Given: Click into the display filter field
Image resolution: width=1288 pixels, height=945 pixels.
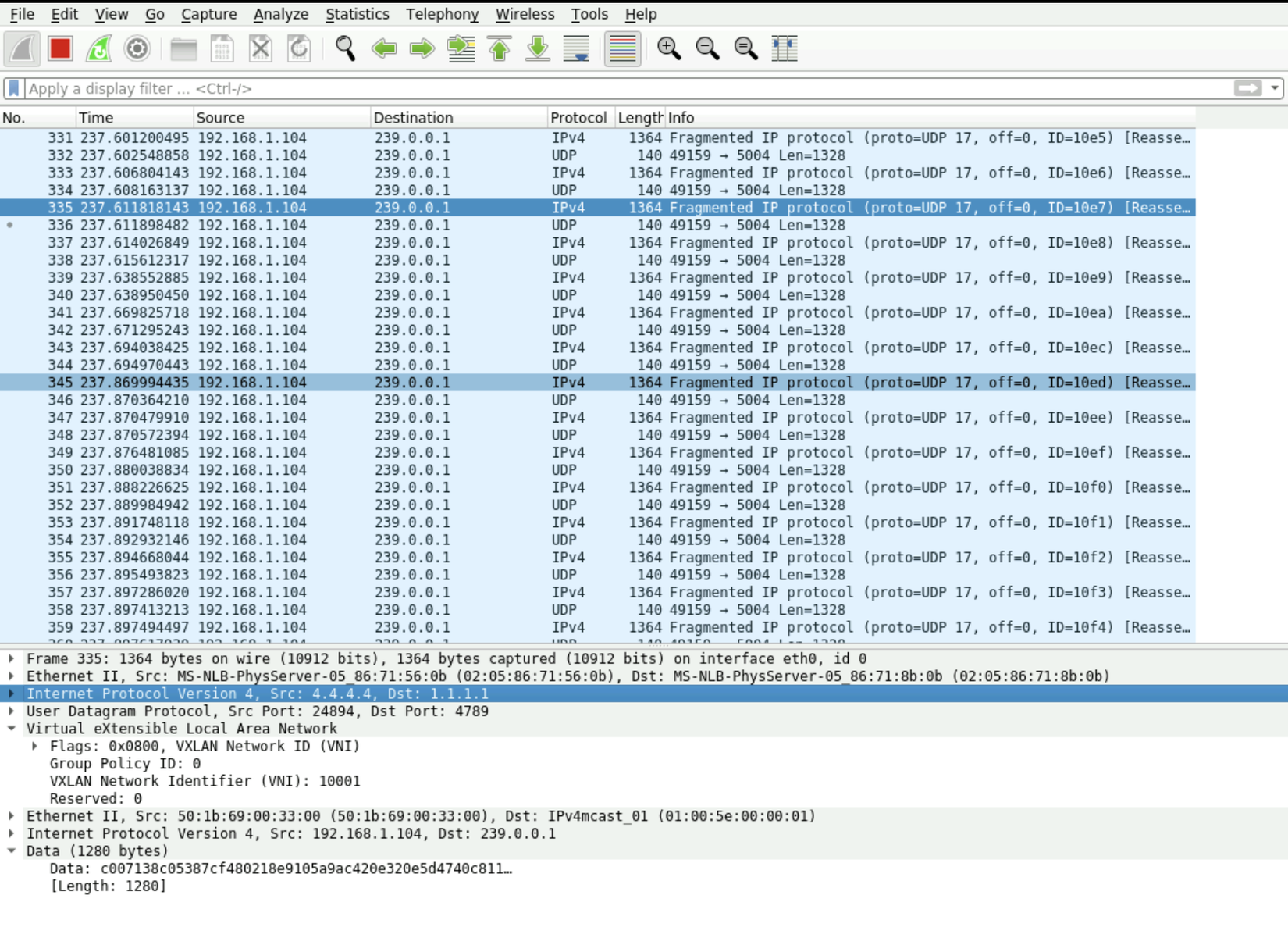Looking at the screenshot, I should pyautogui.click(x=624, y=88).
